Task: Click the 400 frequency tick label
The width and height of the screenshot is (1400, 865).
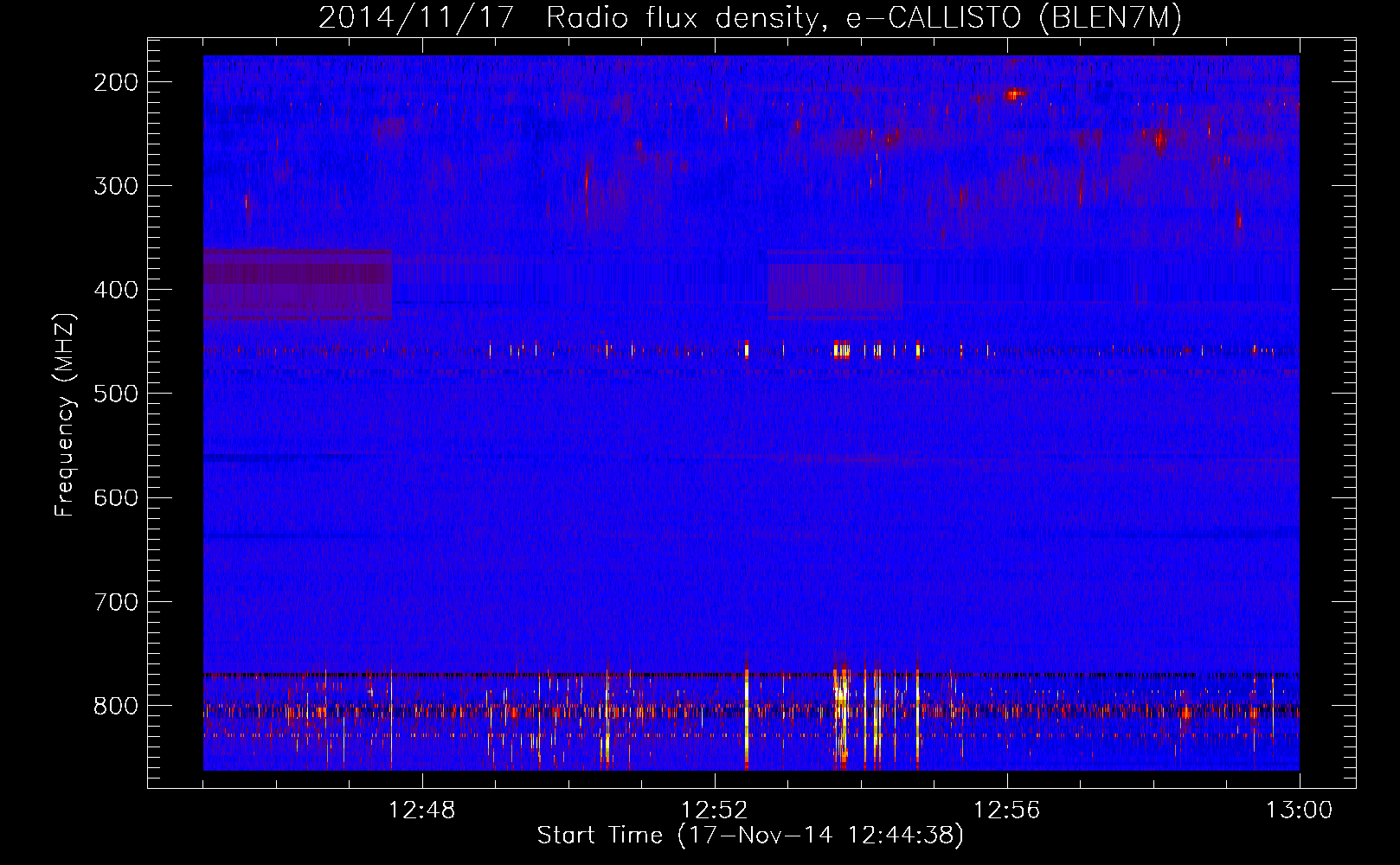Action: [x=116, y=290]
